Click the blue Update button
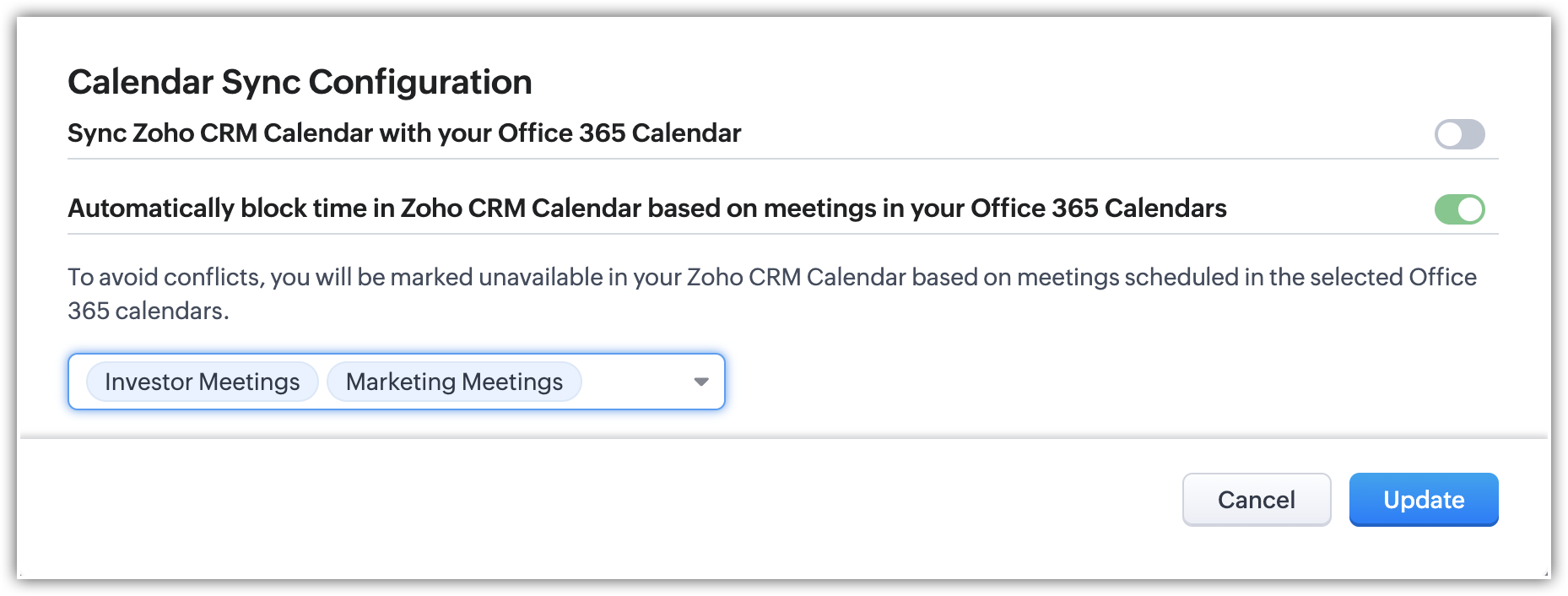The height and width of the screenshot is (596, 1568). coord(1423,500)
